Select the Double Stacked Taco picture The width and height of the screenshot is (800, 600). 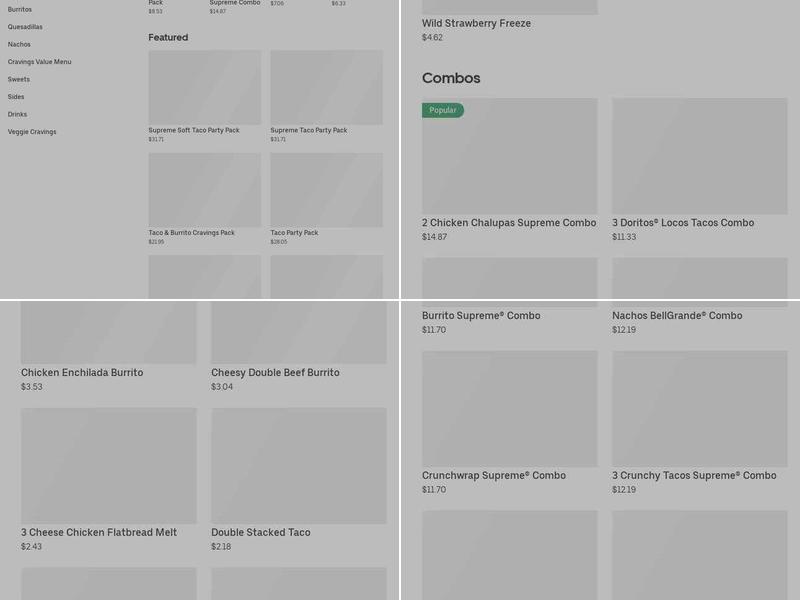pos(298,465)
